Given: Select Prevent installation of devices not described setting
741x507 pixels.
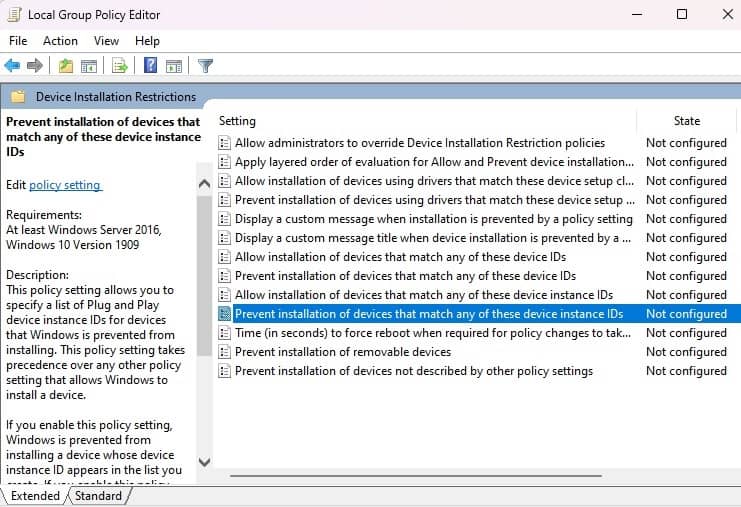Looking at the screenshot, I should click(414, 371).
